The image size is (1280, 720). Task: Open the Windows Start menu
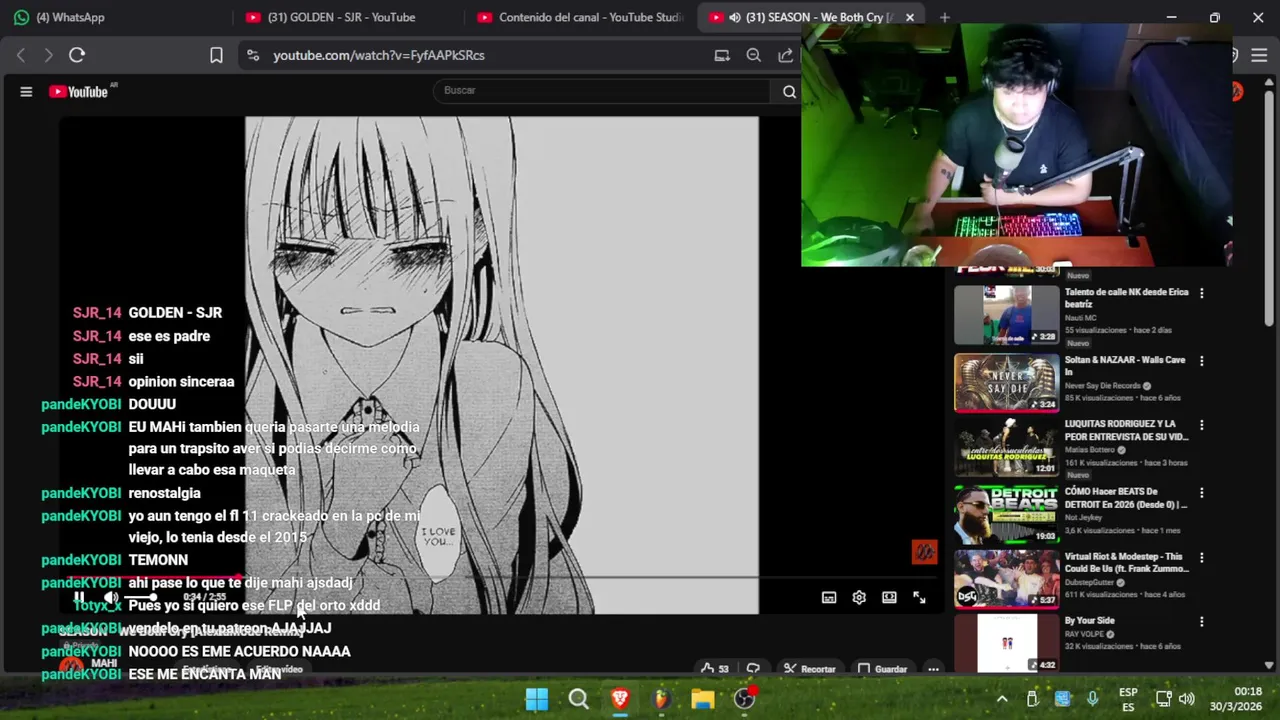pyautogui.click(x=537, y=699)
